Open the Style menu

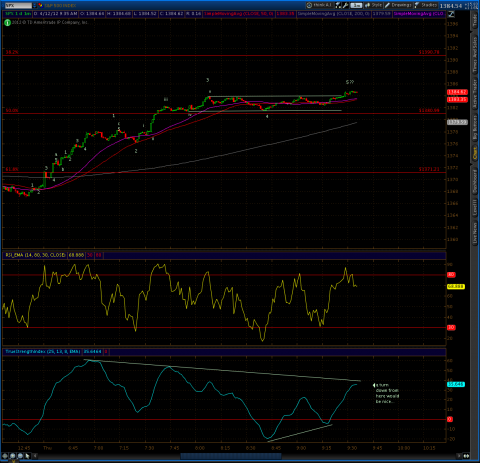click(x=374, y=5)
